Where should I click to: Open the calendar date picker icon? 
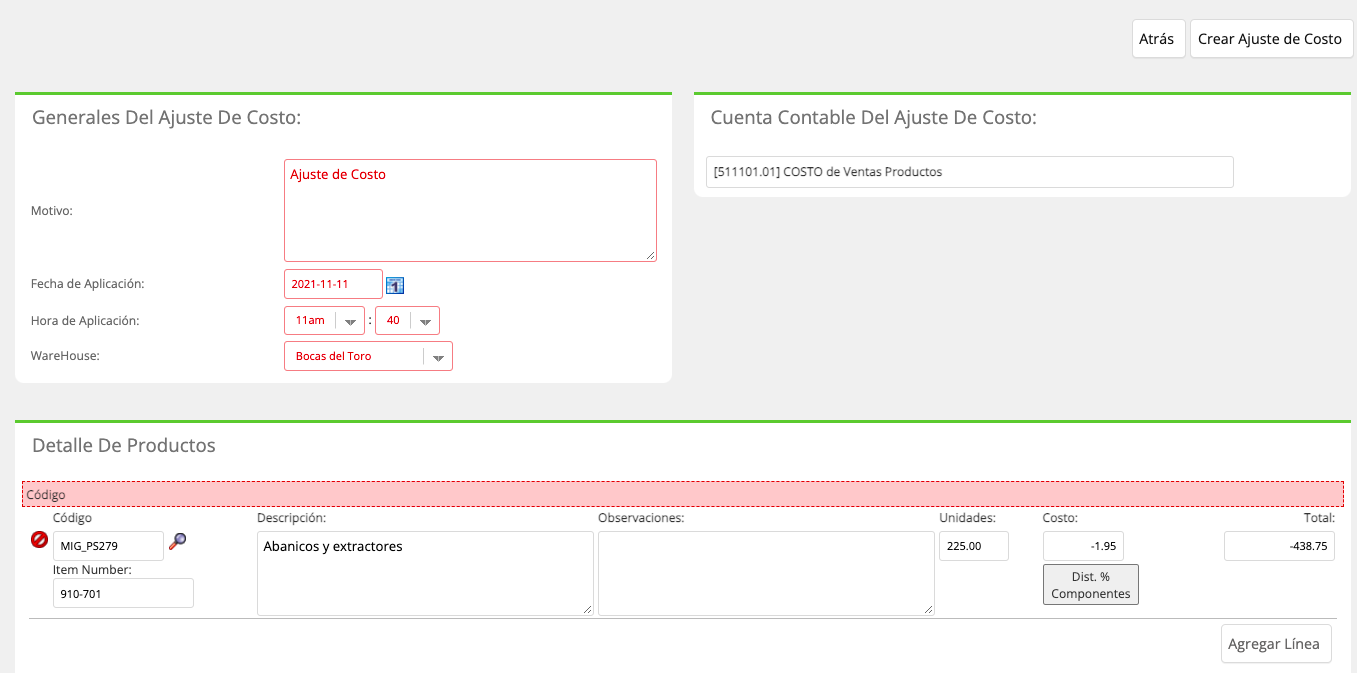tap(395, 285)
